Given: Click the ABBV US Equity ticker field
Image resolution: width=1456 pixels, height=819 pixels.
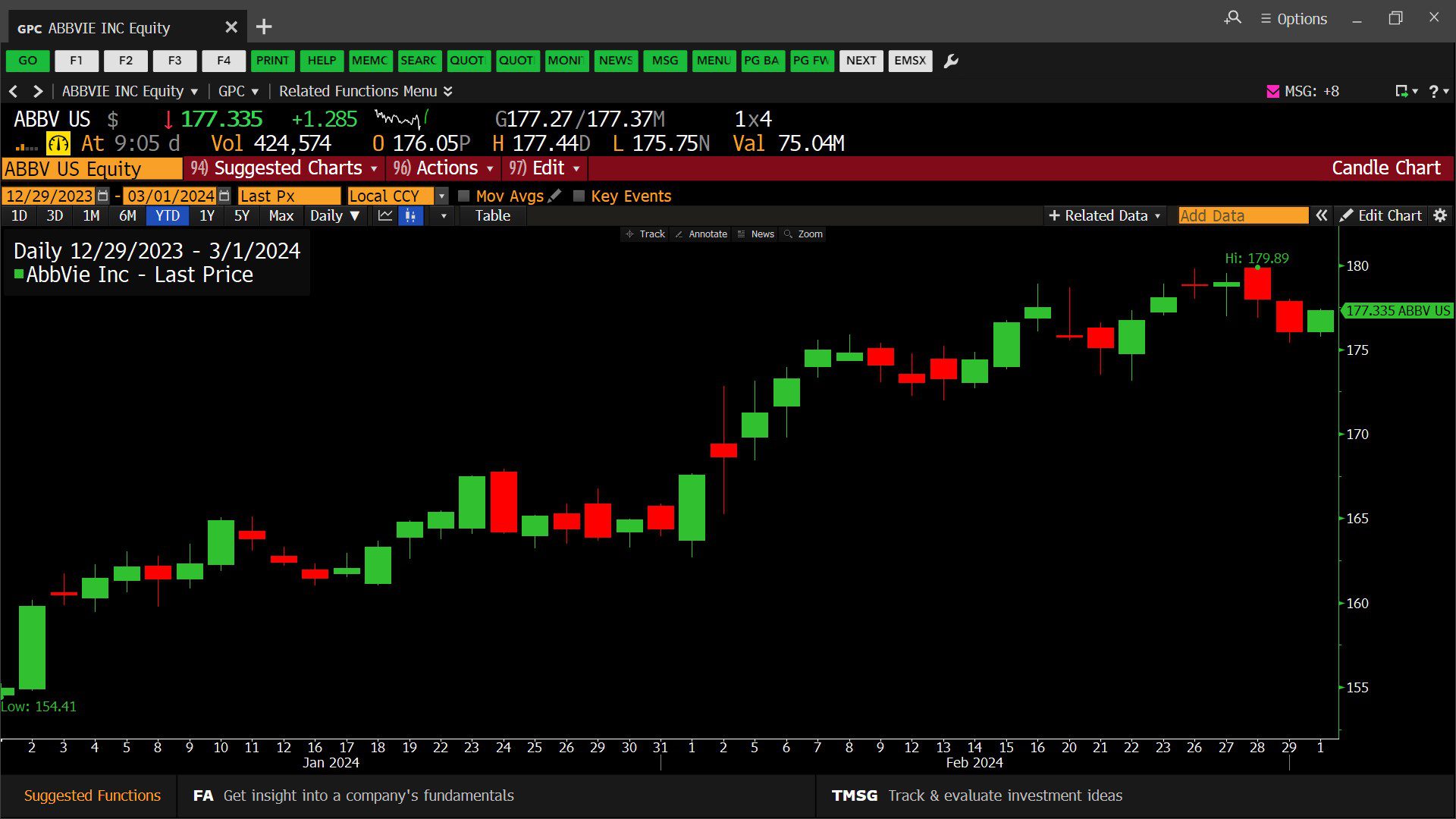Looking at the screenshot, I should (x=92, y=168).
